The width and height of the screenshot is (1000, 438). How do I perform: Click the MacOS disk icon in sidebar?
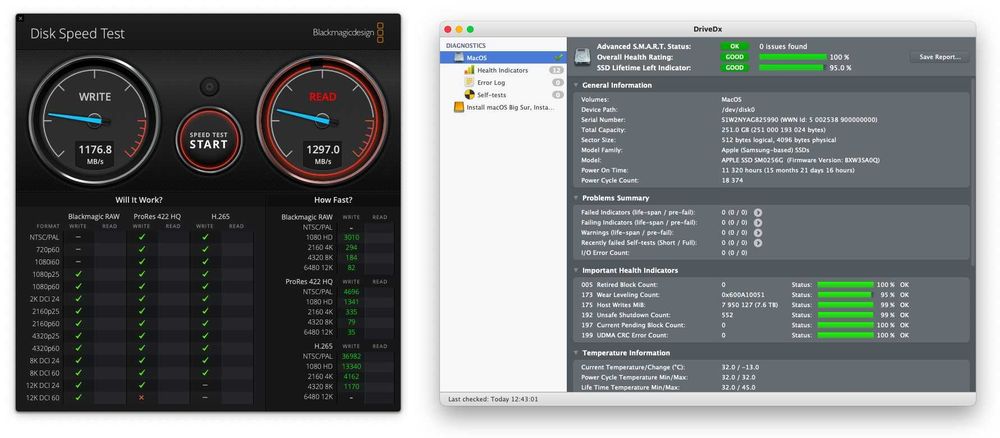pyautogui.click(x=459, y=57)
